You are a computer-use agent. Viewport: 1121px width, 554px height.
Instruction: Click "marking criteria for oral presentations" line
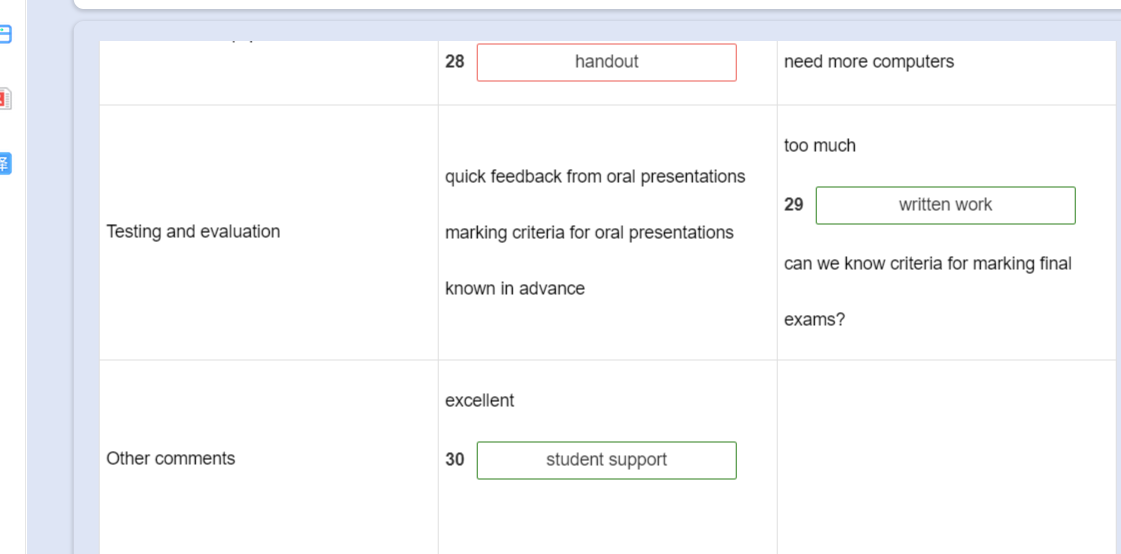coord(589,233)
